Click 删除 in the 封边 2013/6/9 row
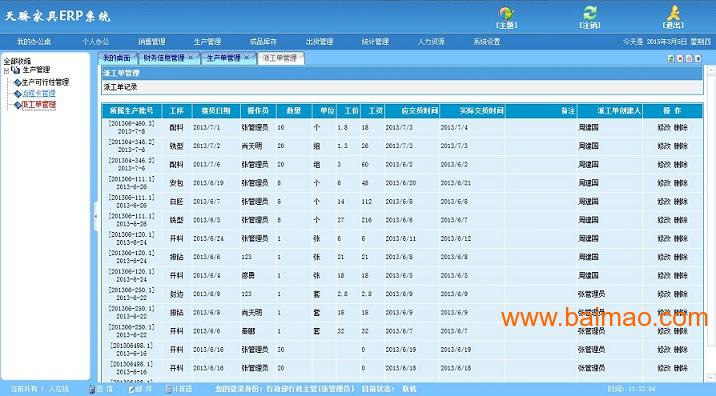Image resolution: width=716 pixels, height=396 pixels. coord(680,294)
